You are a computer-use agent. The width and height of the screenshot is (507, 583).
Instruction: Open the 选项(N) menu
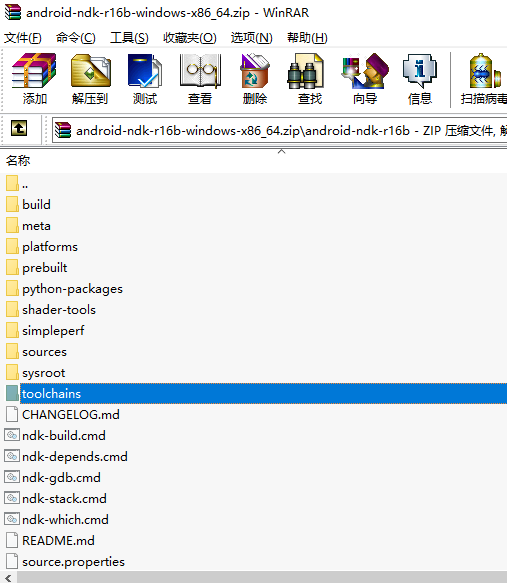click(x=252, y=38)
